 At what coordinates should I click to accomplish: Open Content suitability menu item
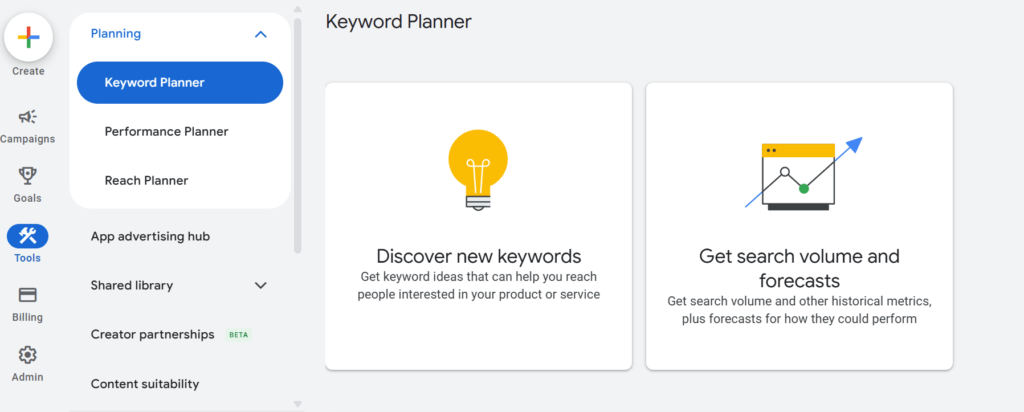(145, 383)
